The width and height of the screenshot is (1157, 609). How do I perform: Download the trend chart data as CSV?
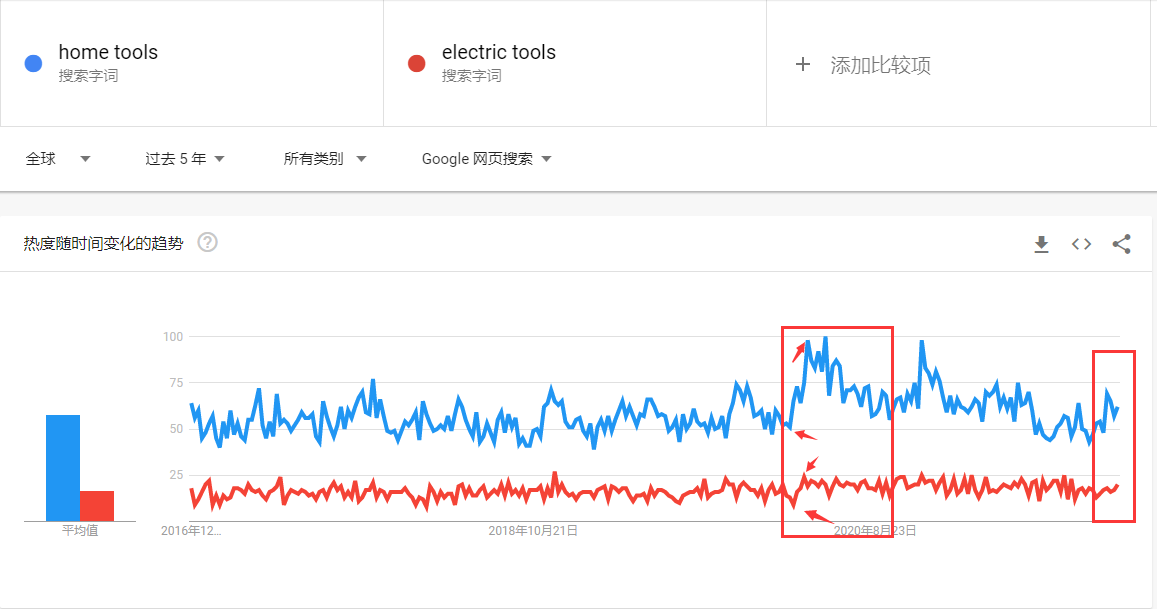click(x=1041, y=244)
